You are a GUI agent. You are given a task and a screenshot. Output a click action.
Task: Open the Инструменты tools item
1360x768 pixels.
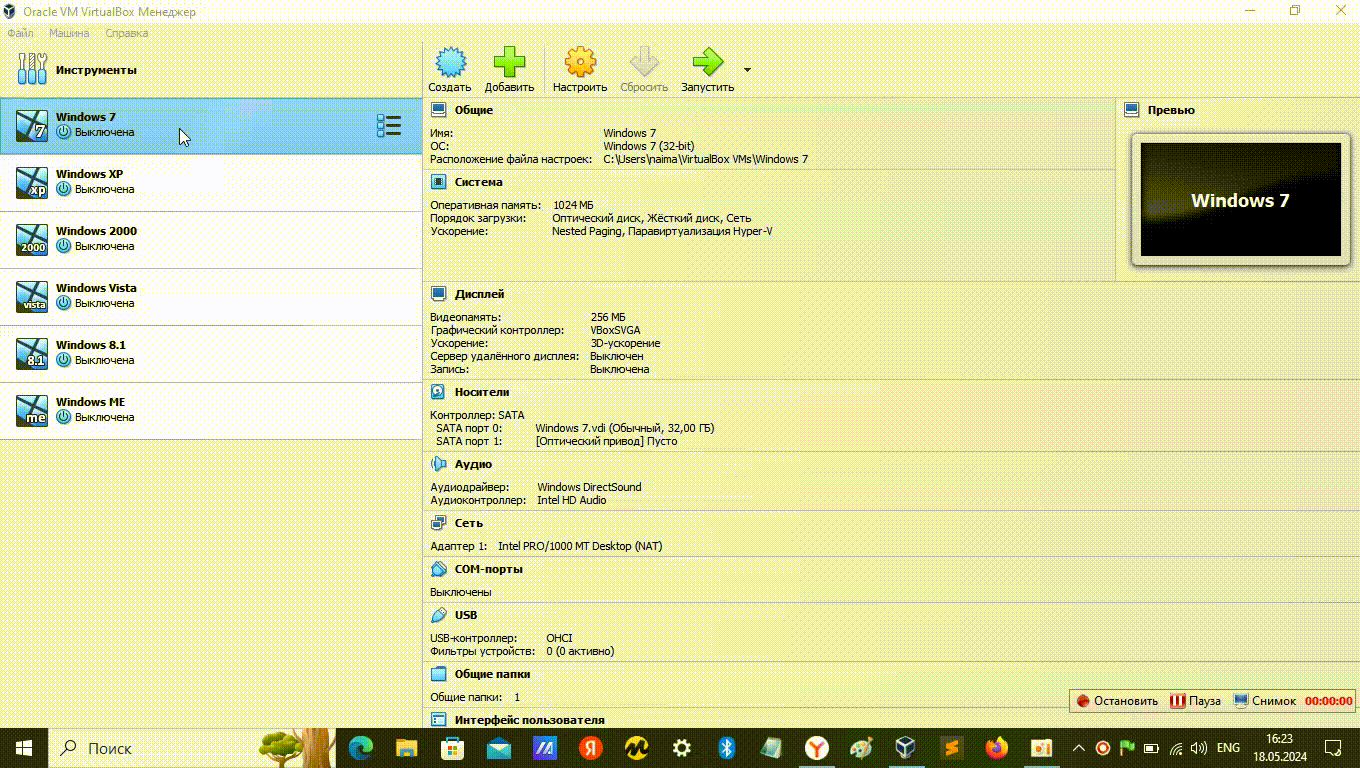(x=211, y=70)
